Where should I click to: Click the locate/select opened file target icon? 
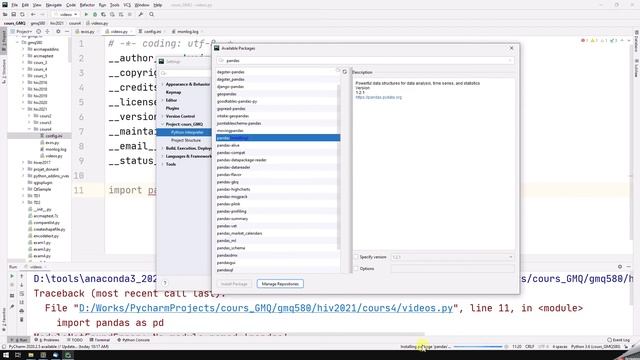39,31
